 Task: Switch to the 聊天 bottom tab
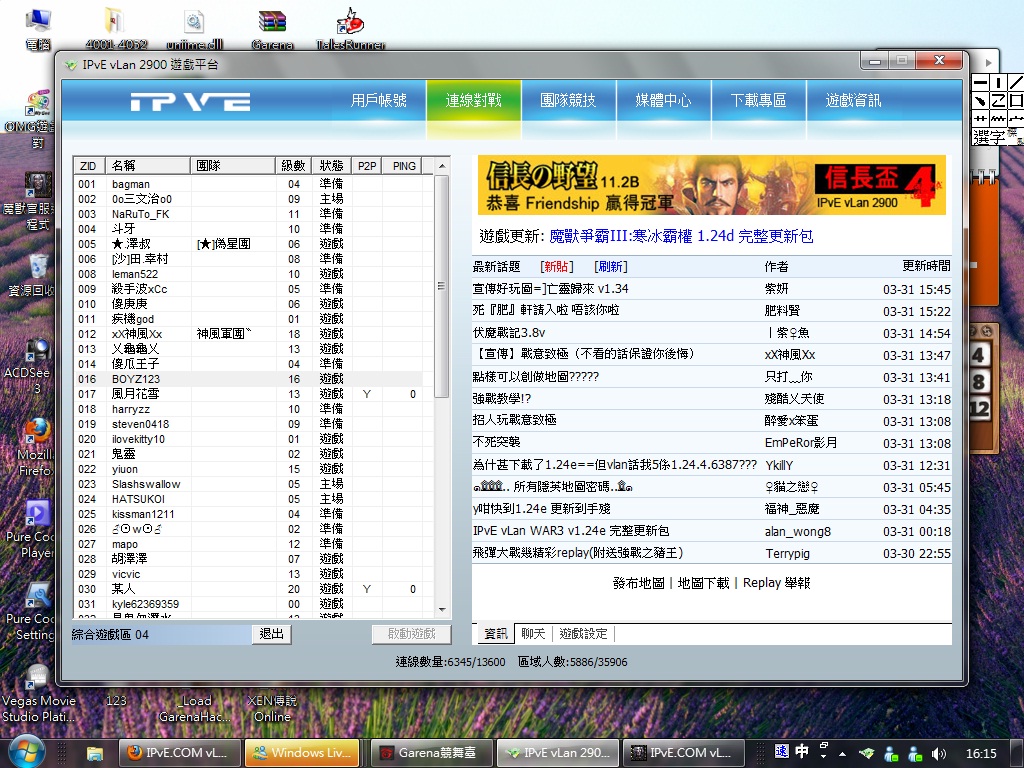533,633
